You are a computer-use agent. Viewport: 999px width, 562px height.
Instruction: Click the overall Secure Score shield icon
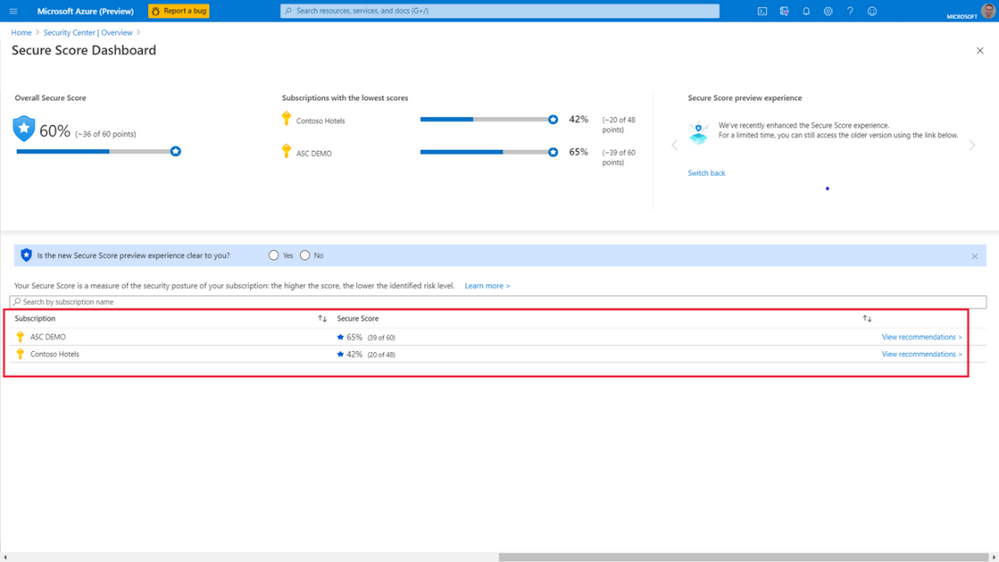click(24, 128)
